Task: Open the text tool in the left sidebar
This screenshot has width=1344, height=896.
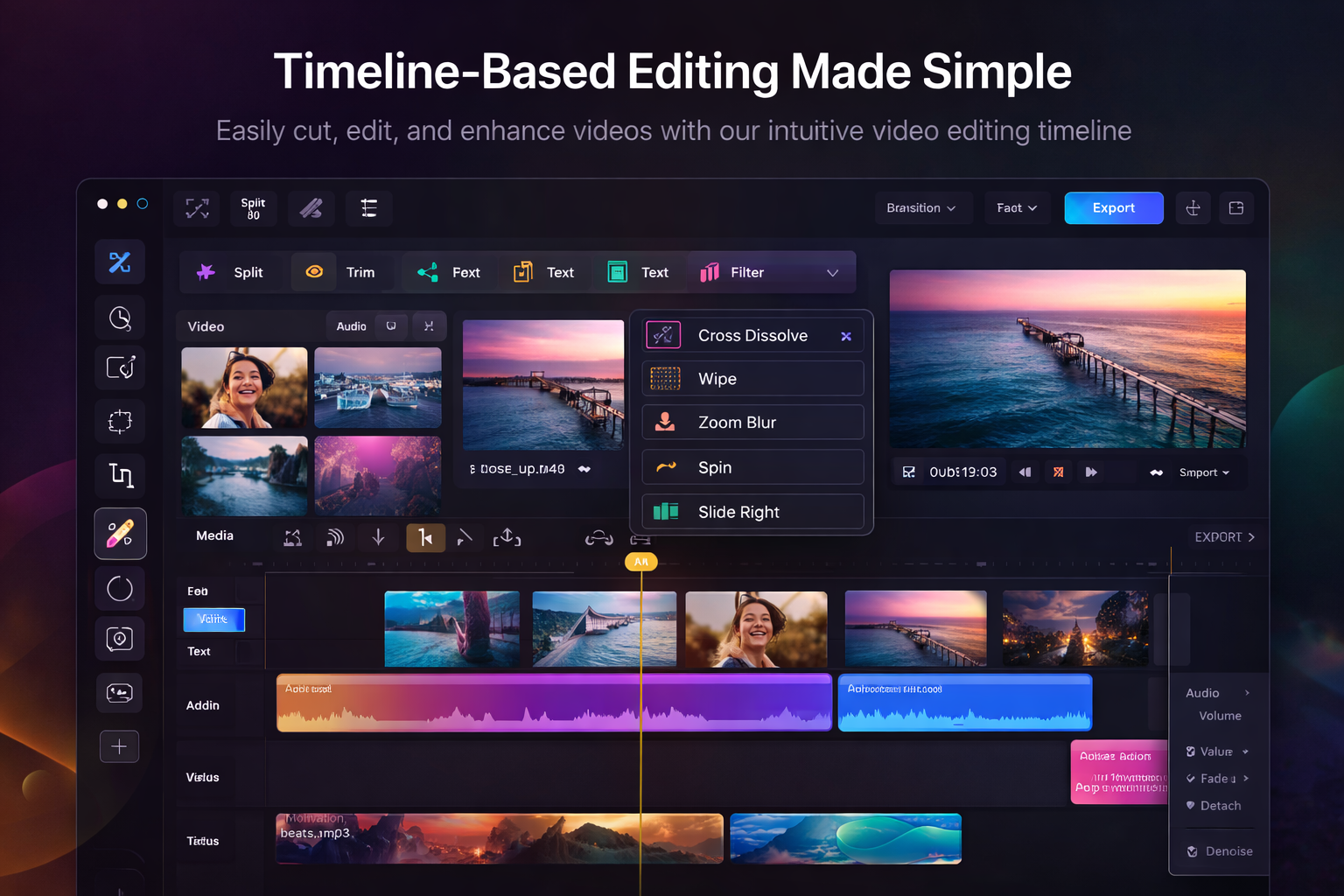Action: tap(120, 475)
